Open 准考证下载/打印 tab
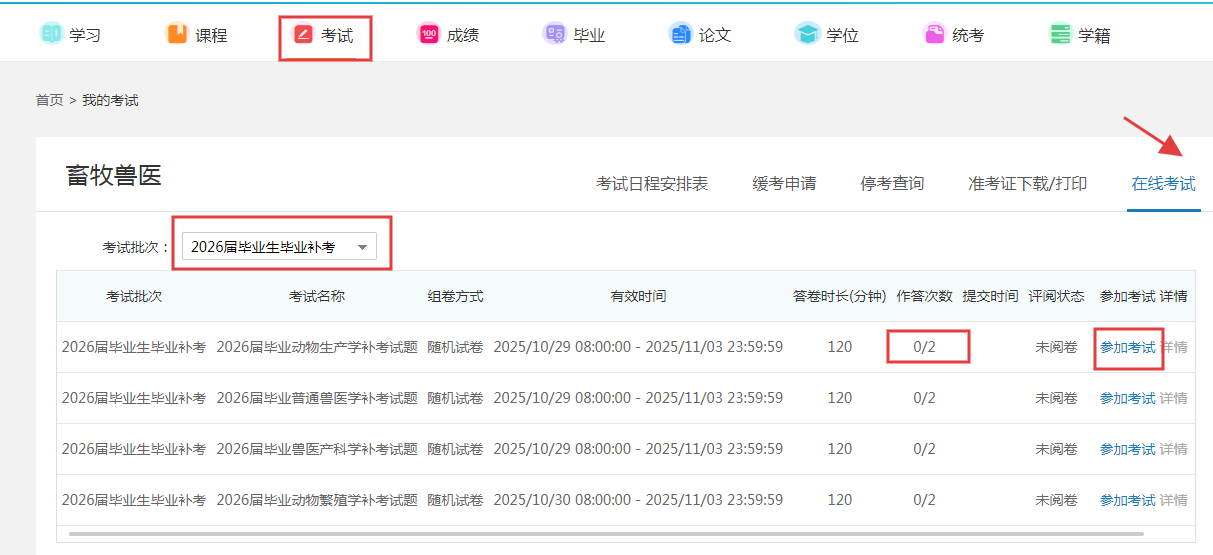1213x555 pixels. [x=1027, y=184]
